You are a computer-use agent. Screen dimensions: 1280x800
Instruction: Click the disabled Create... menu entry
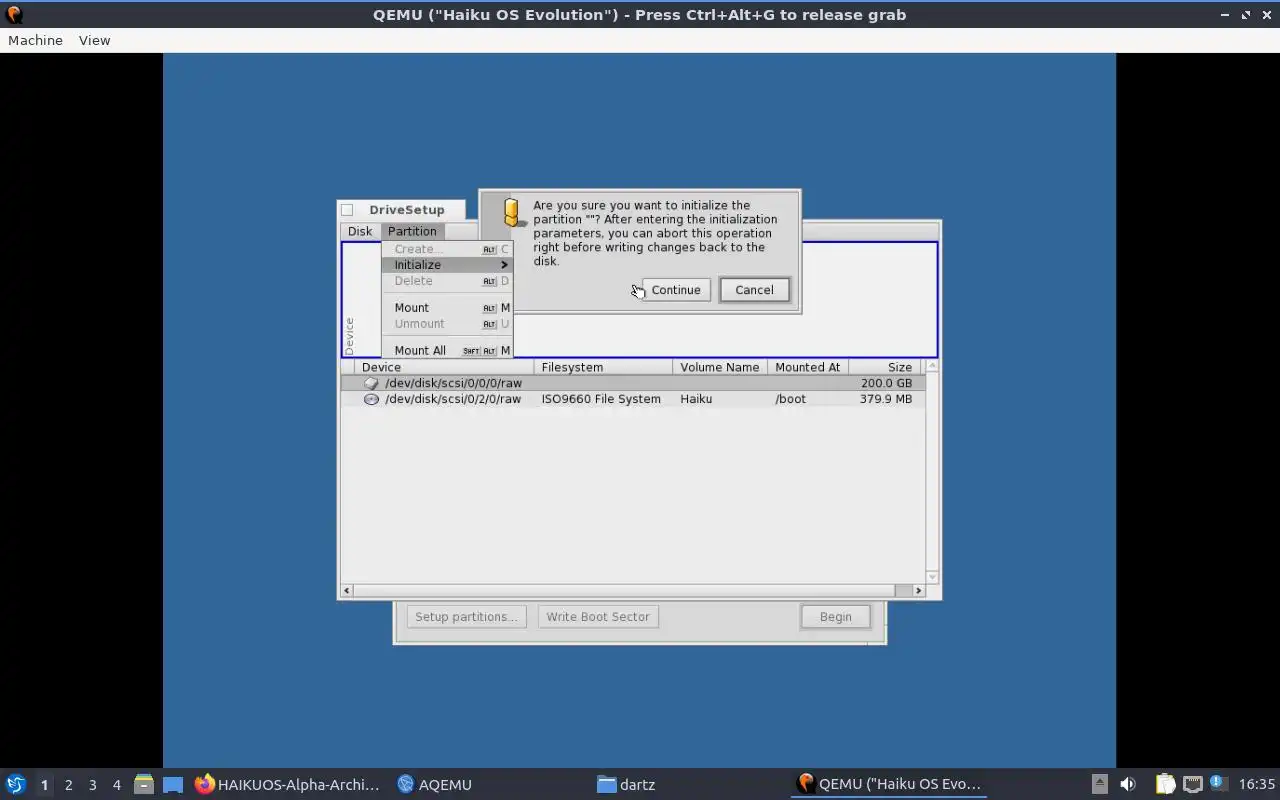pos(447,249)
